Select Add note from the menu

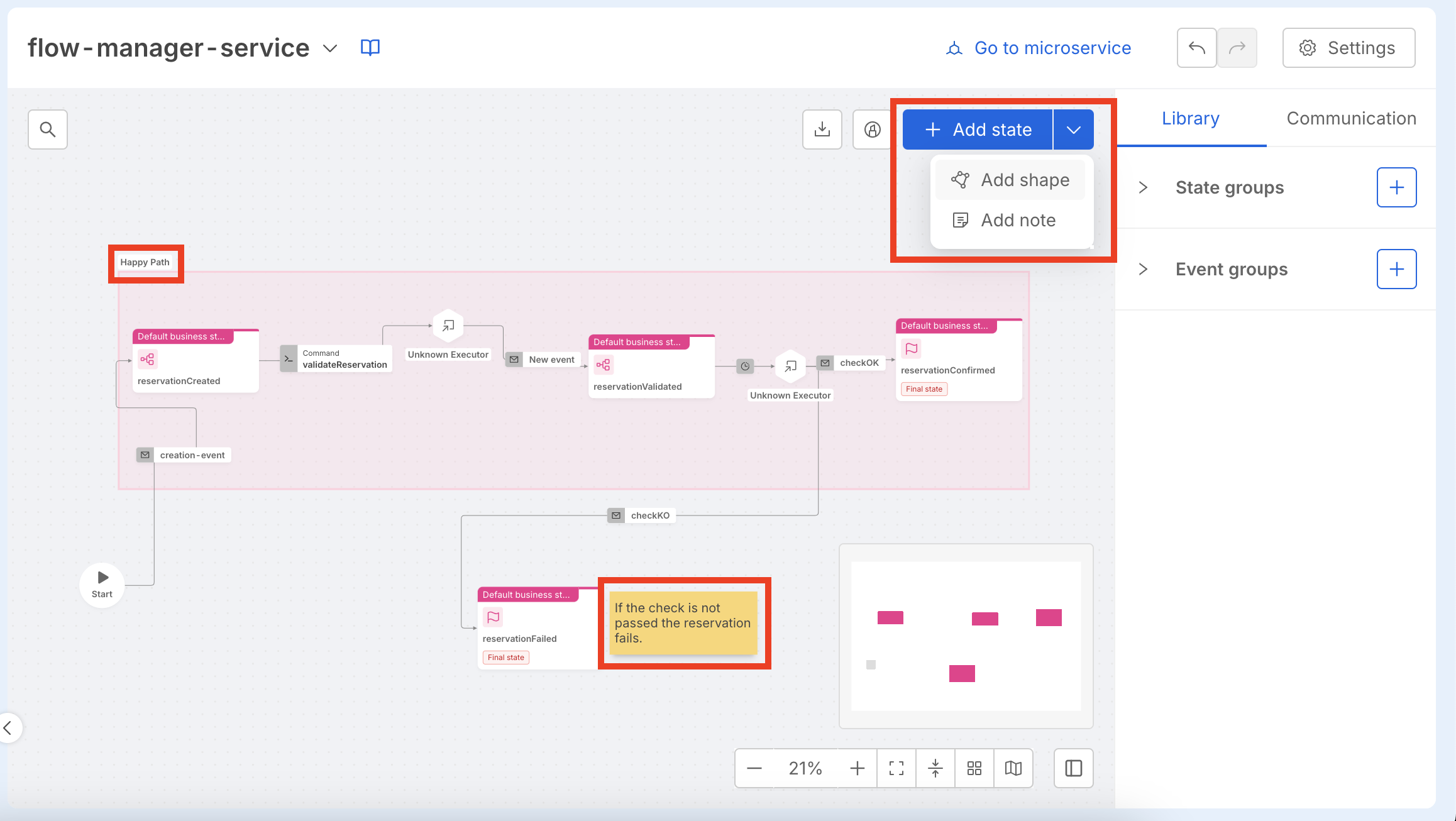tap(1018, 219)
